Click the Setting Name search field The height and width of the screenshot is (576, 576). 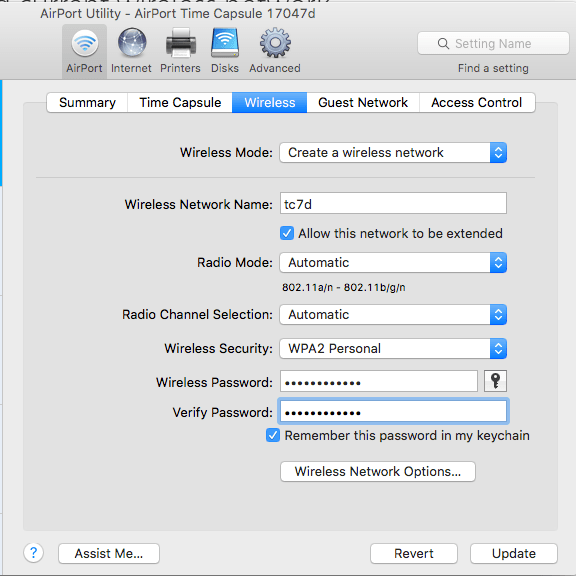[493, 43]
